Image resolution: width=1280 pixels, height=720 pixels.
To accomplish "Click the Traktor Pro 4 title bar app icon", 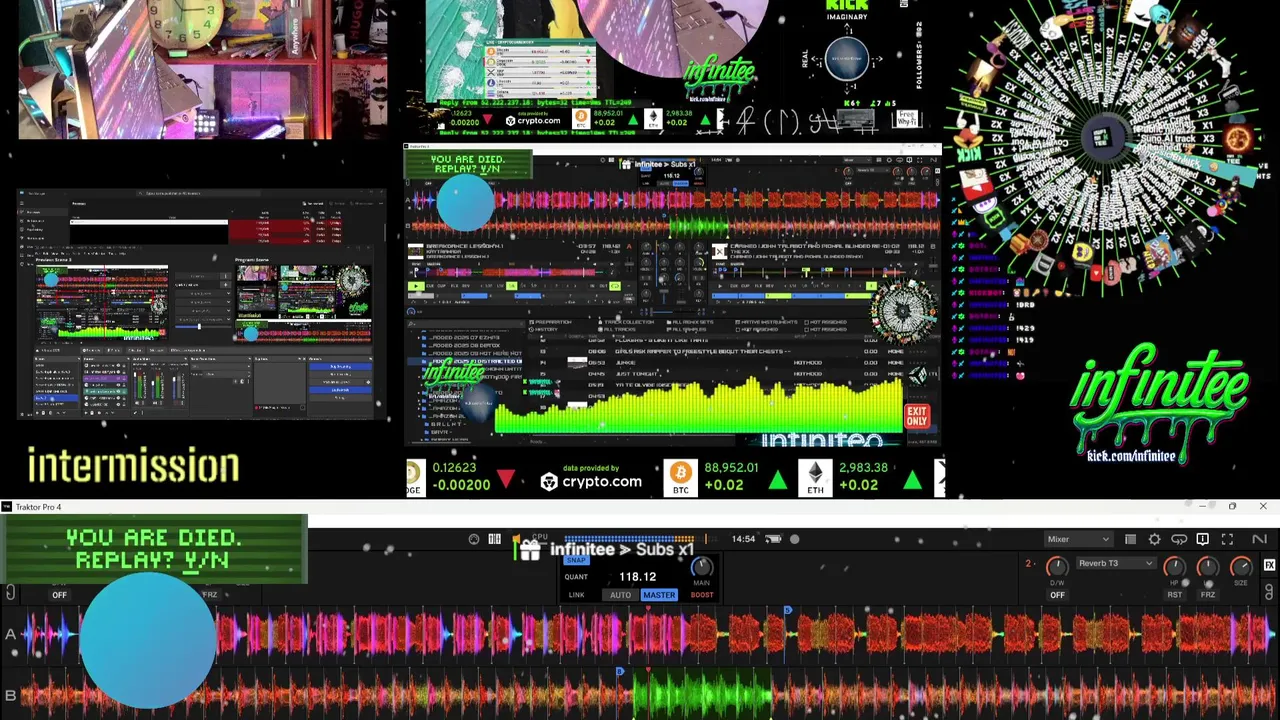I will (x=7, y=507).
